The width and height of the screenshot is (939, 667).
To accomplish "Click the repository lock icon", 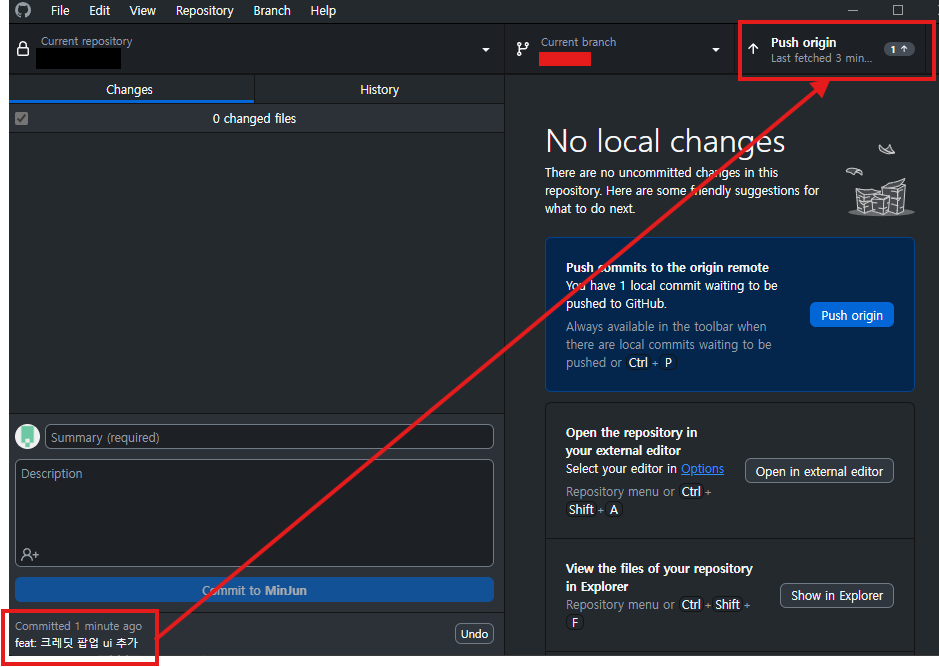I will coord(23,49).
